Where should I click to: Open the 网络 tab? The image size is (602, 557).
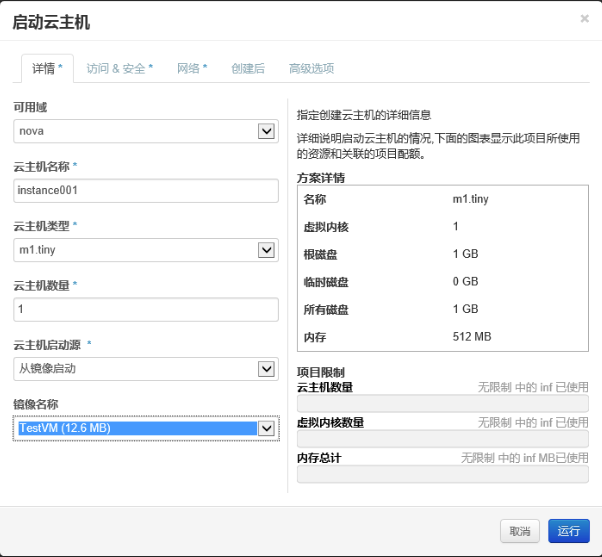click(x=192, y=68)
